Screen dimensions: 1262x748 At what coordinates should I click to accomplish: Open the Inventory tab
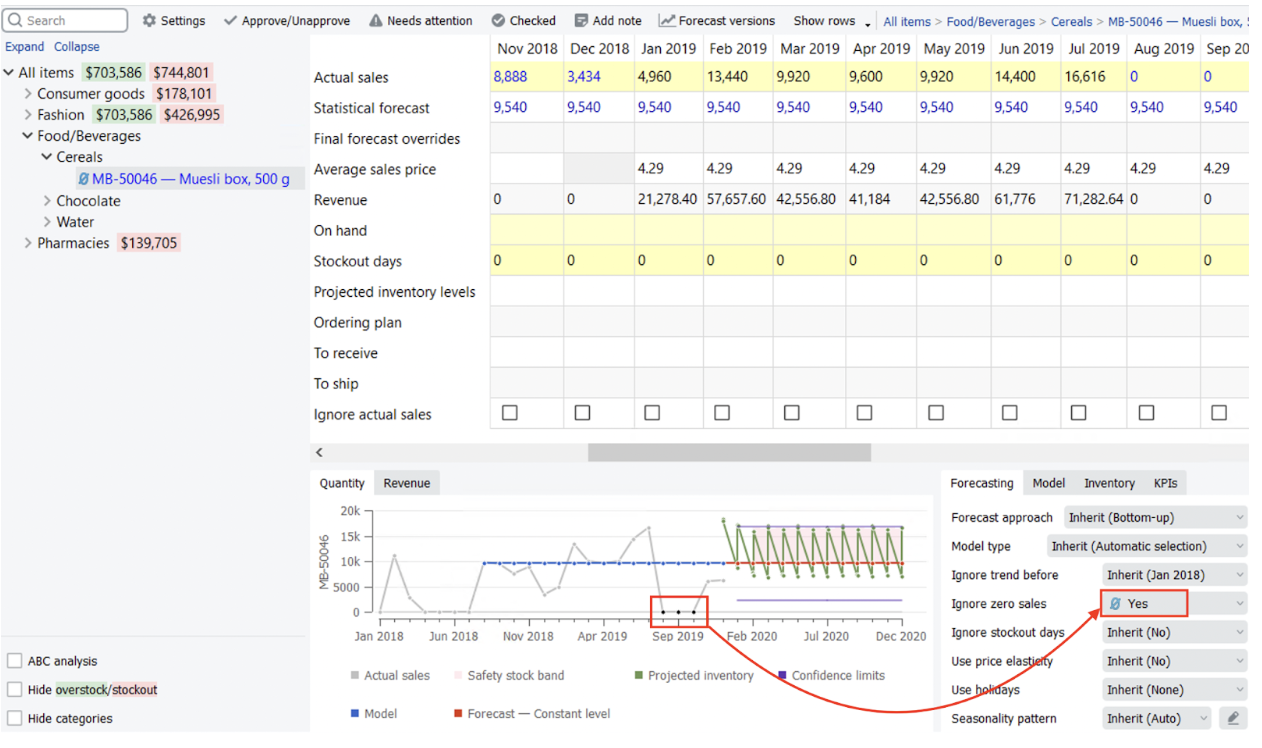coord(1109,483)
